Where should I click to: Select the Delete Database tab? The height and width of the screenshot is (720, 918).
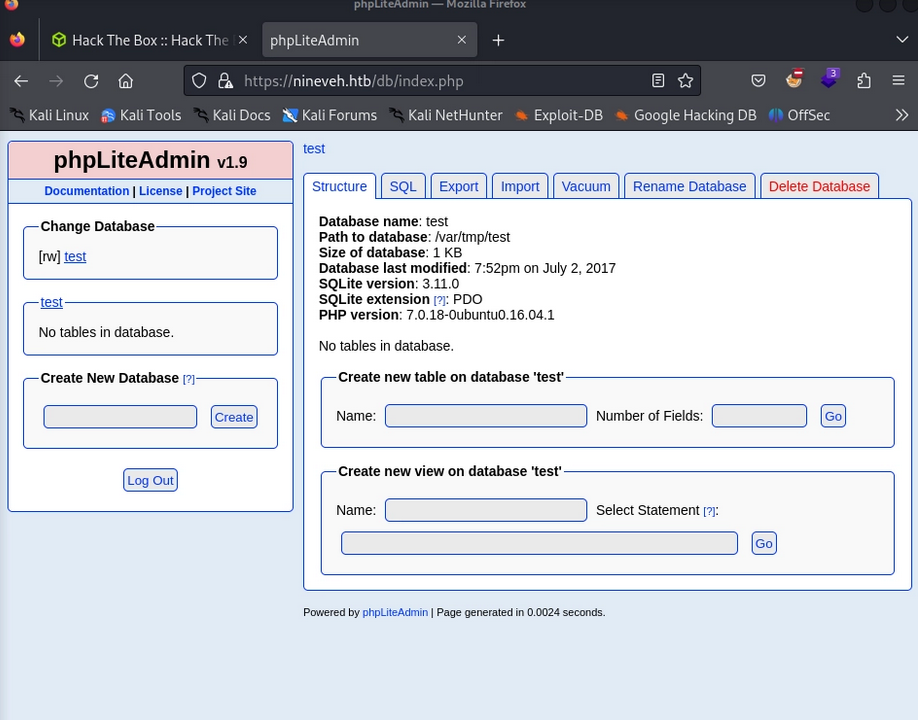819,186
